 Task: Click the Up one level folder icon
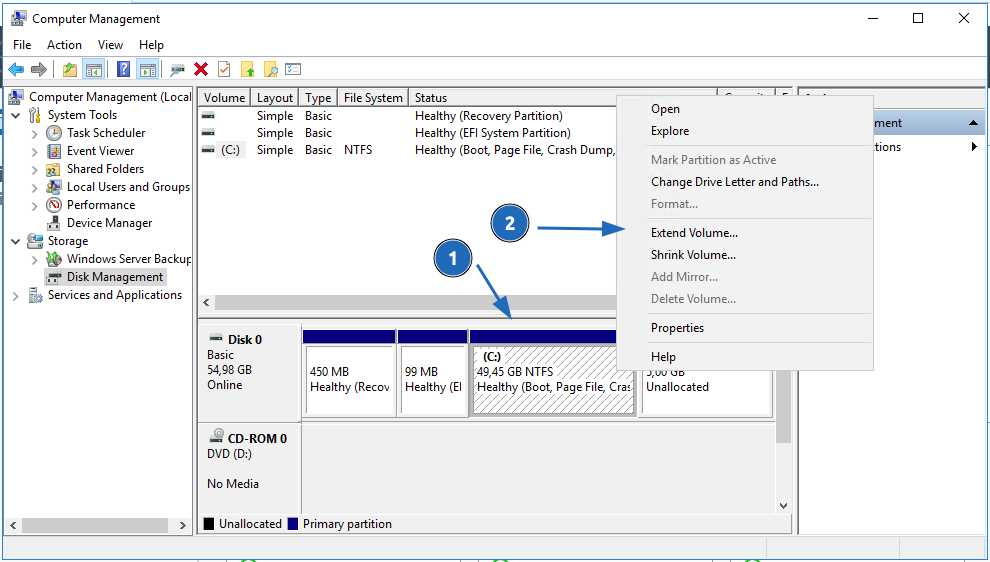coord(69,69)
